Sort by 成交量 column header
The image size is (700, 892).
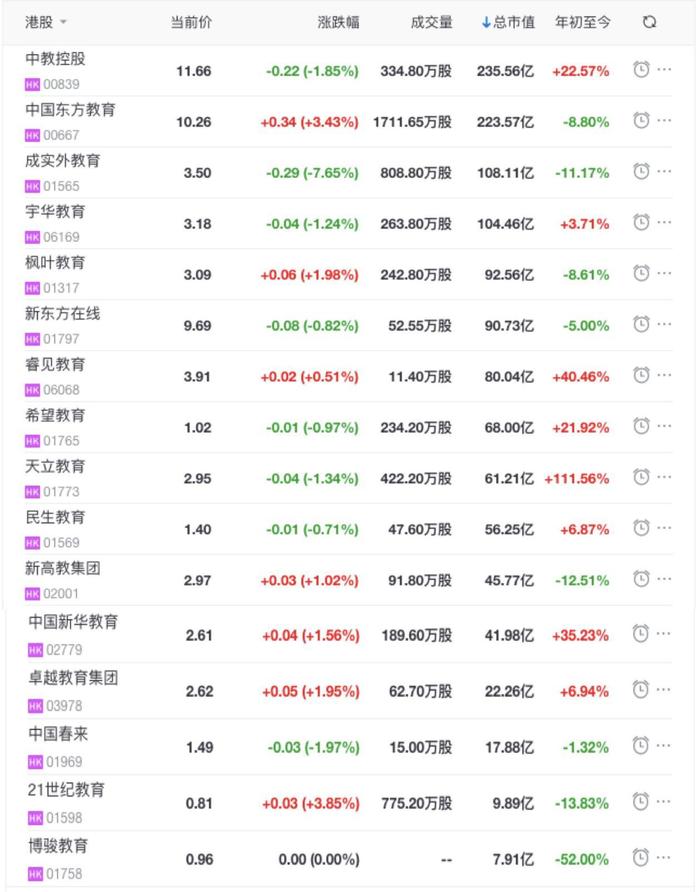(431, 22)
